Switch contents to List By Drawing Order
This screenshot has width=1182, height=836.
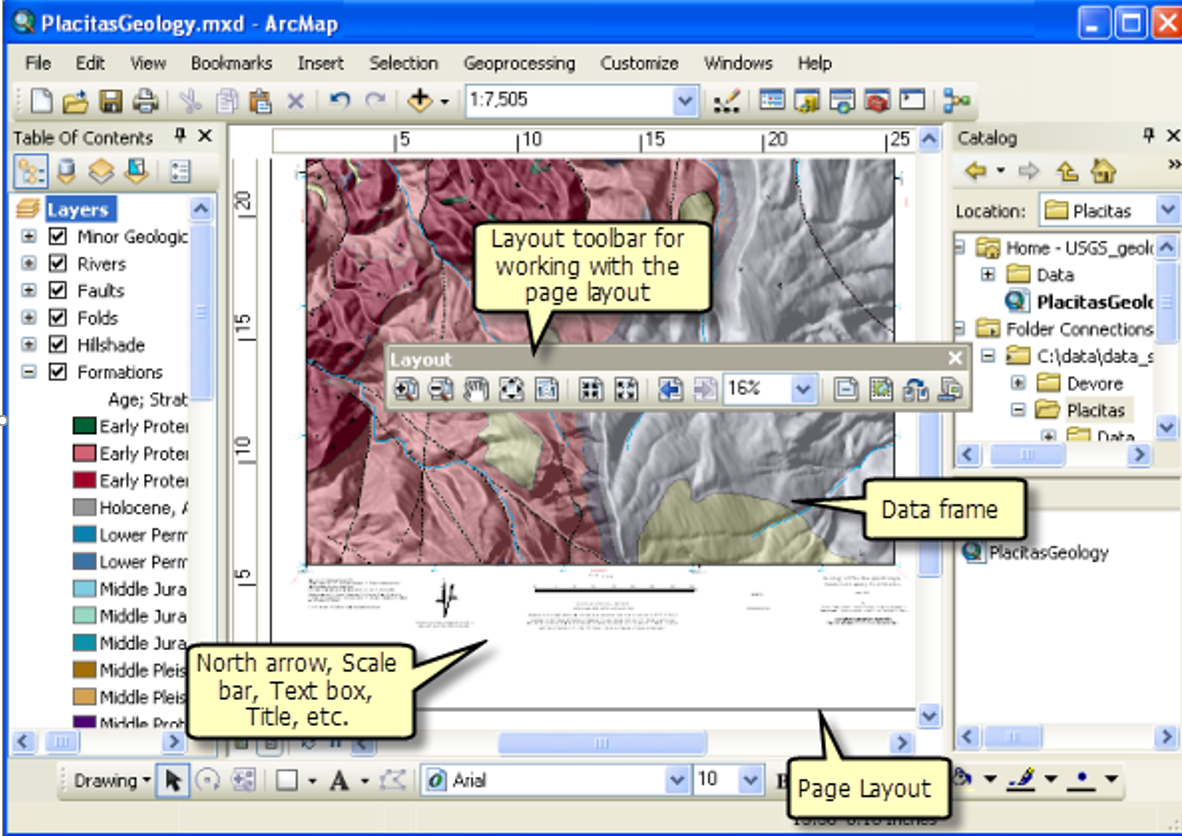click(31, 172)
